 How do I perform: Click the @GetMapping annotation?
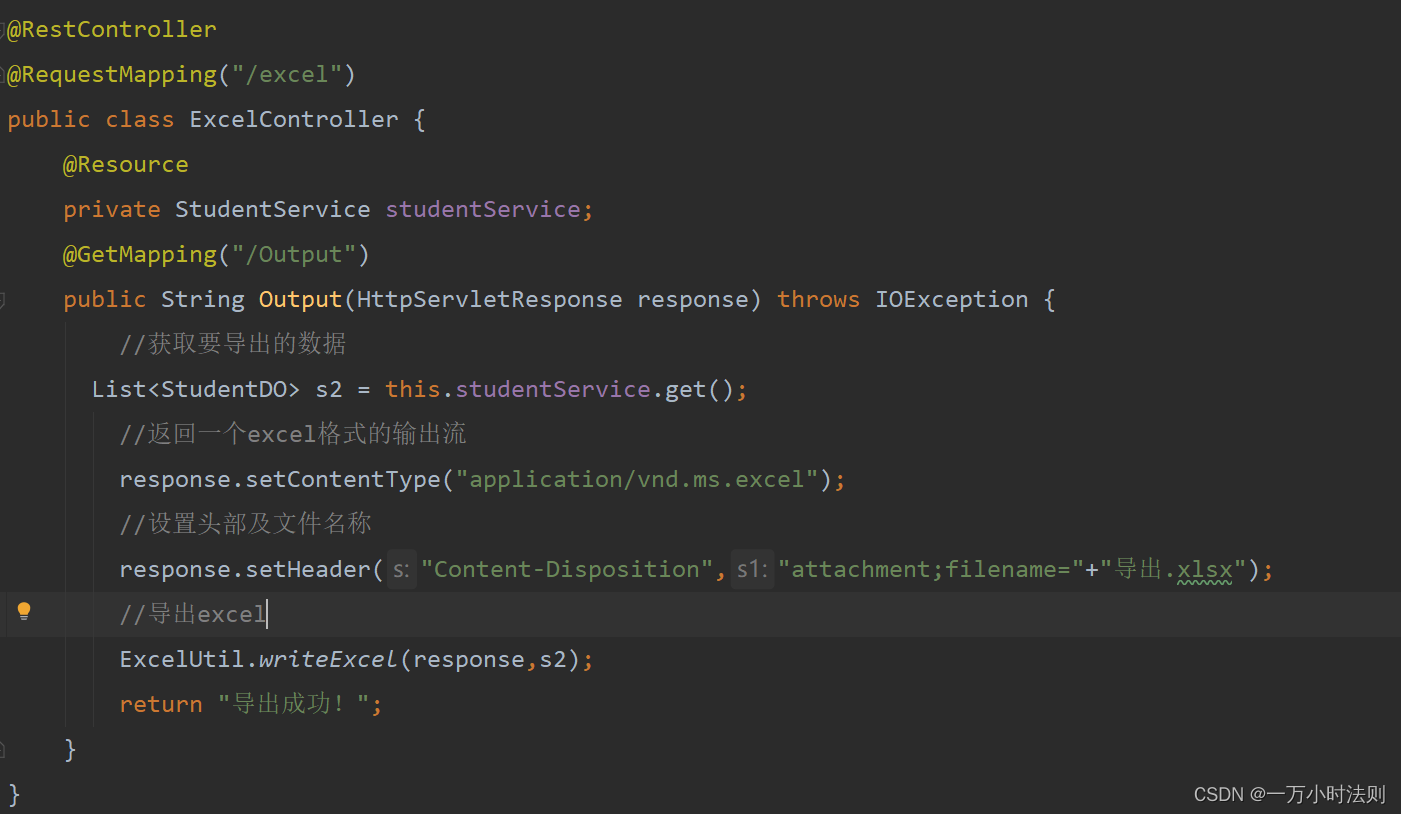pyautogui.click(x=140, y=254)
